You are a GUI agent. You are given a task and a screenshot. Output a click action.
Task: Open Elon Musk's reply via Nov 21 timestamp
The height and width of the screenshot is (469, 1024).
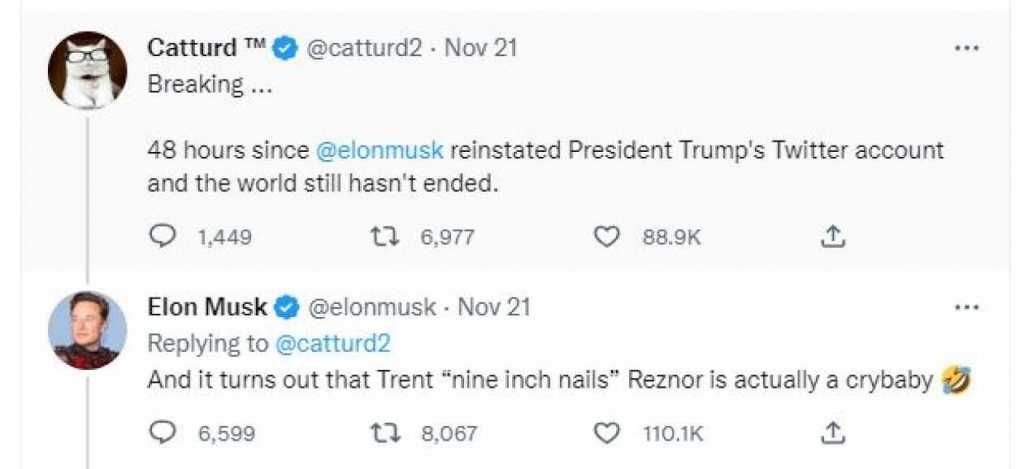[494, 306]
